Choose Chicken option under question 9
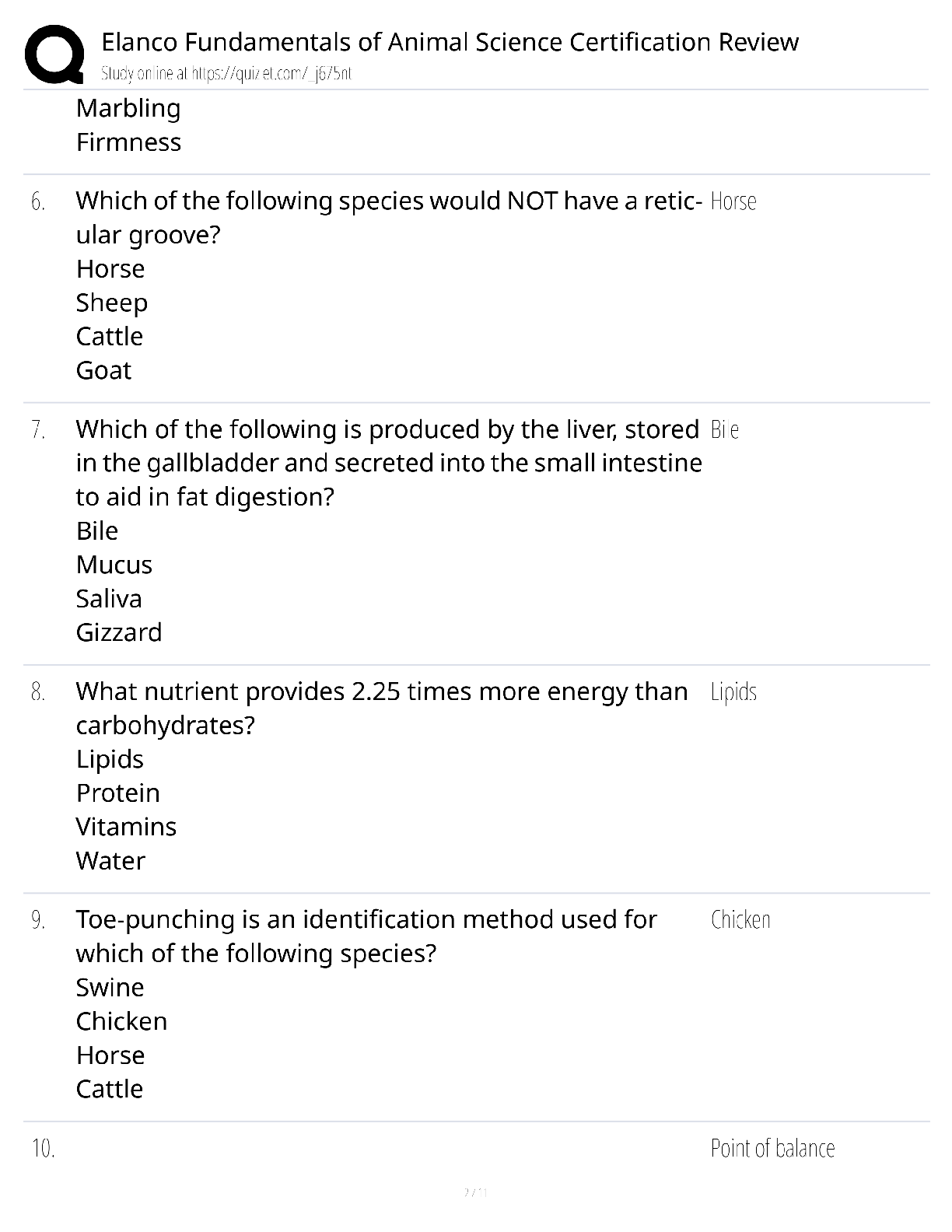 [121, 1022]
